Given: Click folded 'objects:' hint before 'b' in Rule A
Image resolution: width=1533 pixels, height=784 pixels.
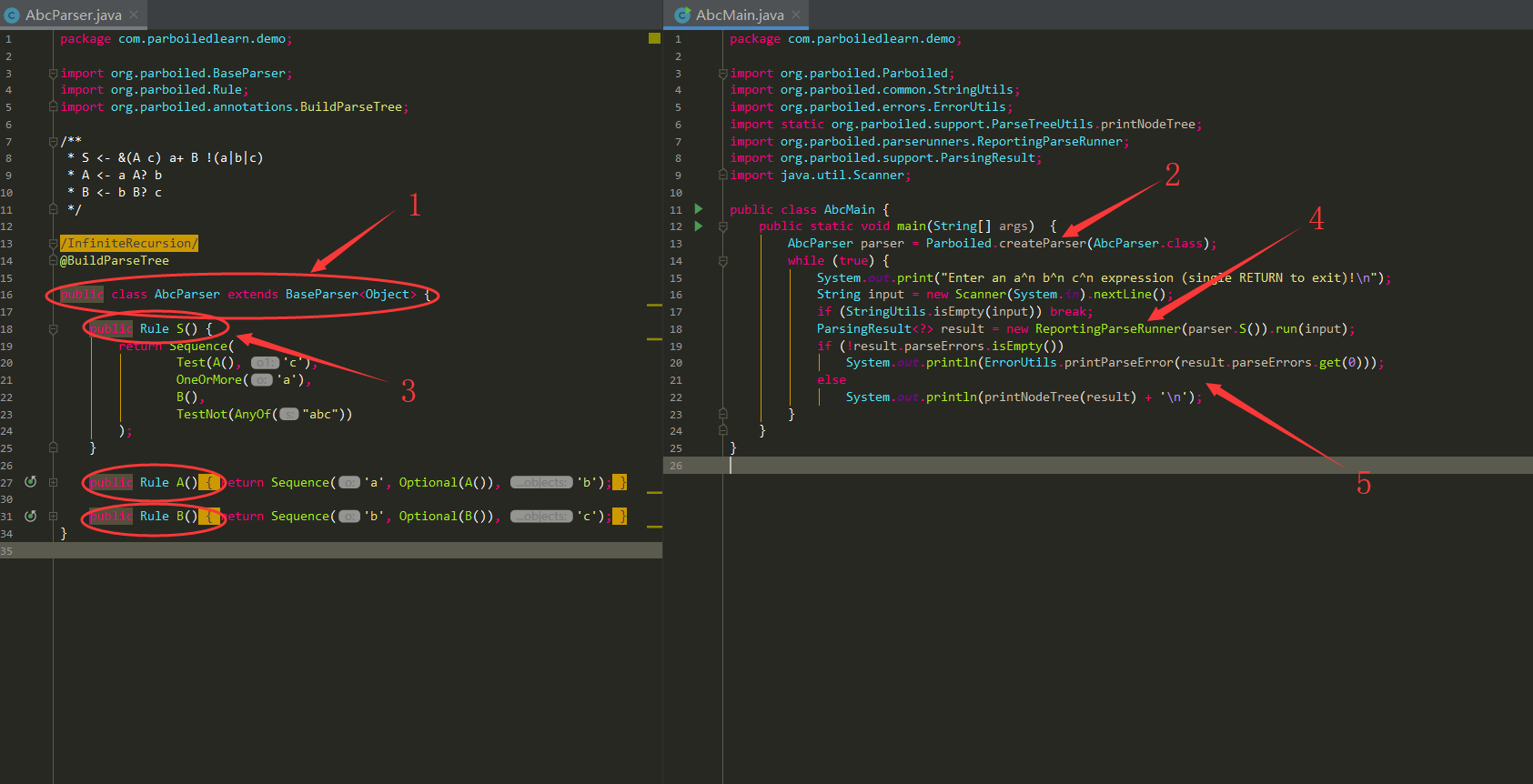Looking at the screenshot, I should click(541, 483).
